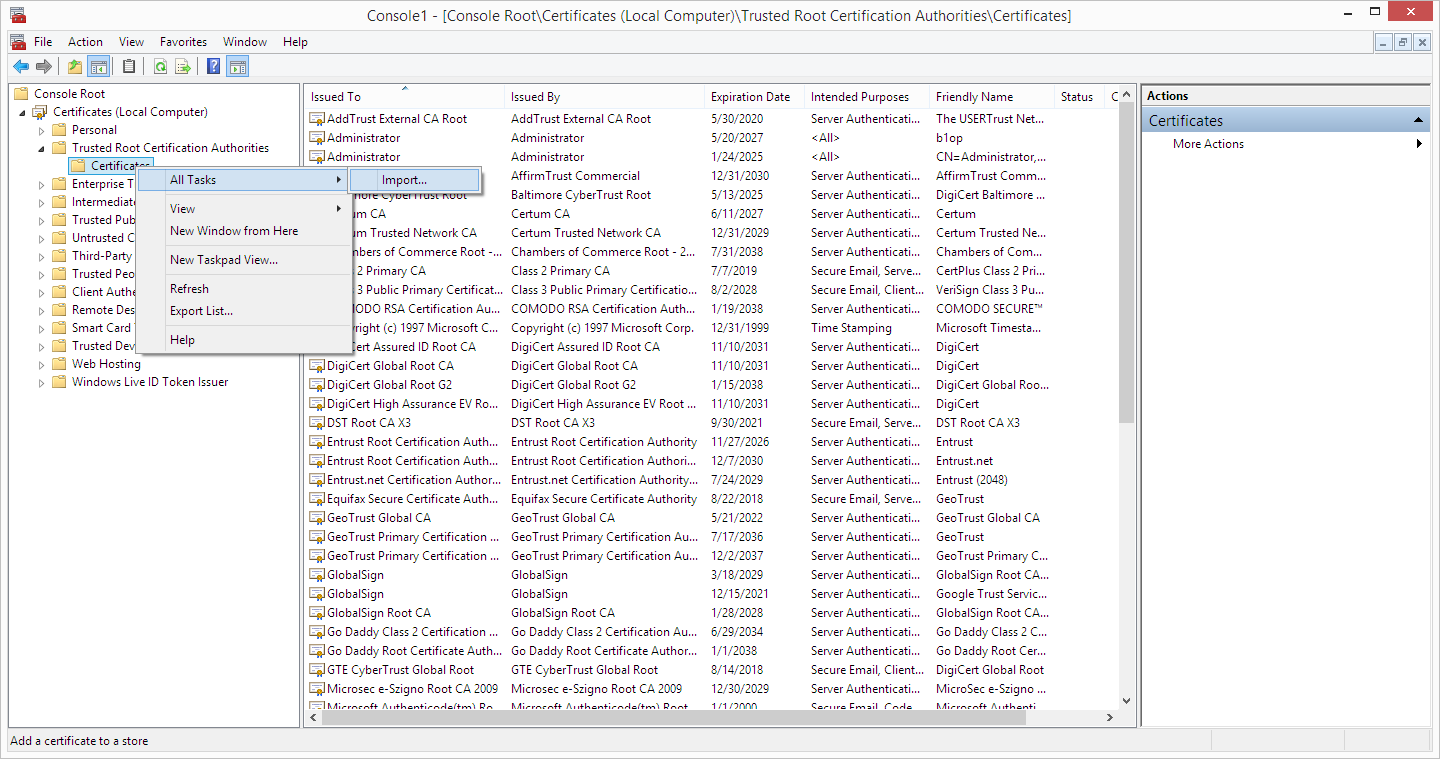This screenshot has width=1440, height=759.
Task: Click the Issued By column header
Action: coord(535,97)
